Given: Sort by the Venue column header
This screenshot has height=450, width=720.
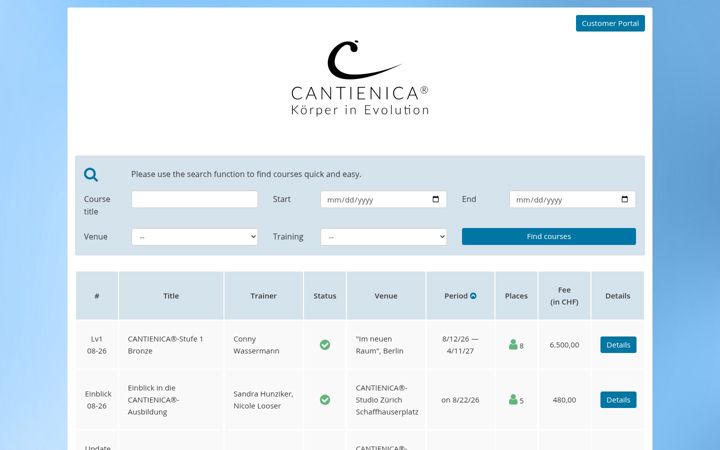Looking at the screenshot, I should 386,296.
